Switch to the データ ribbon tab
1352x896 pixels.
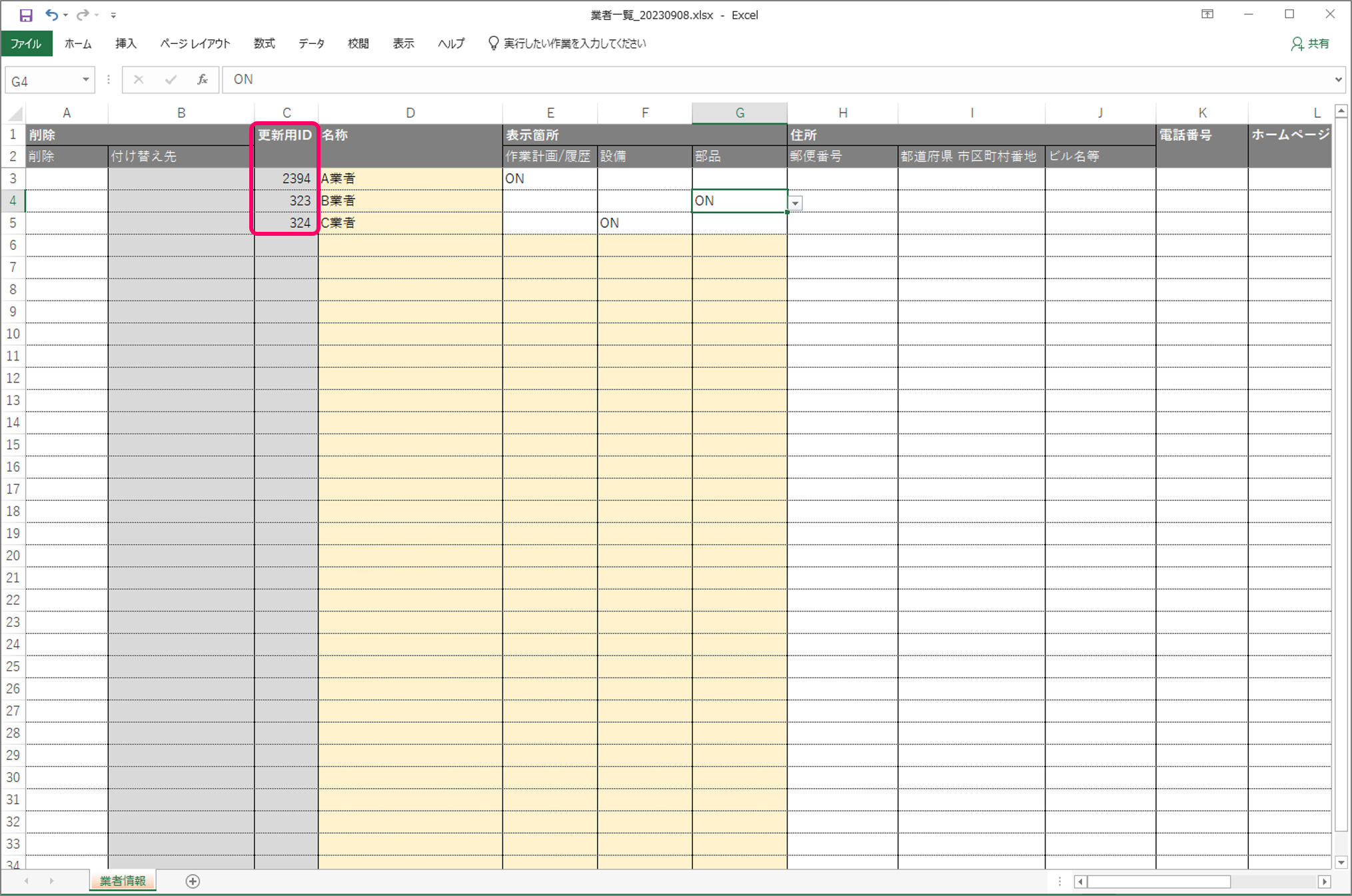[x=311, y=44]
